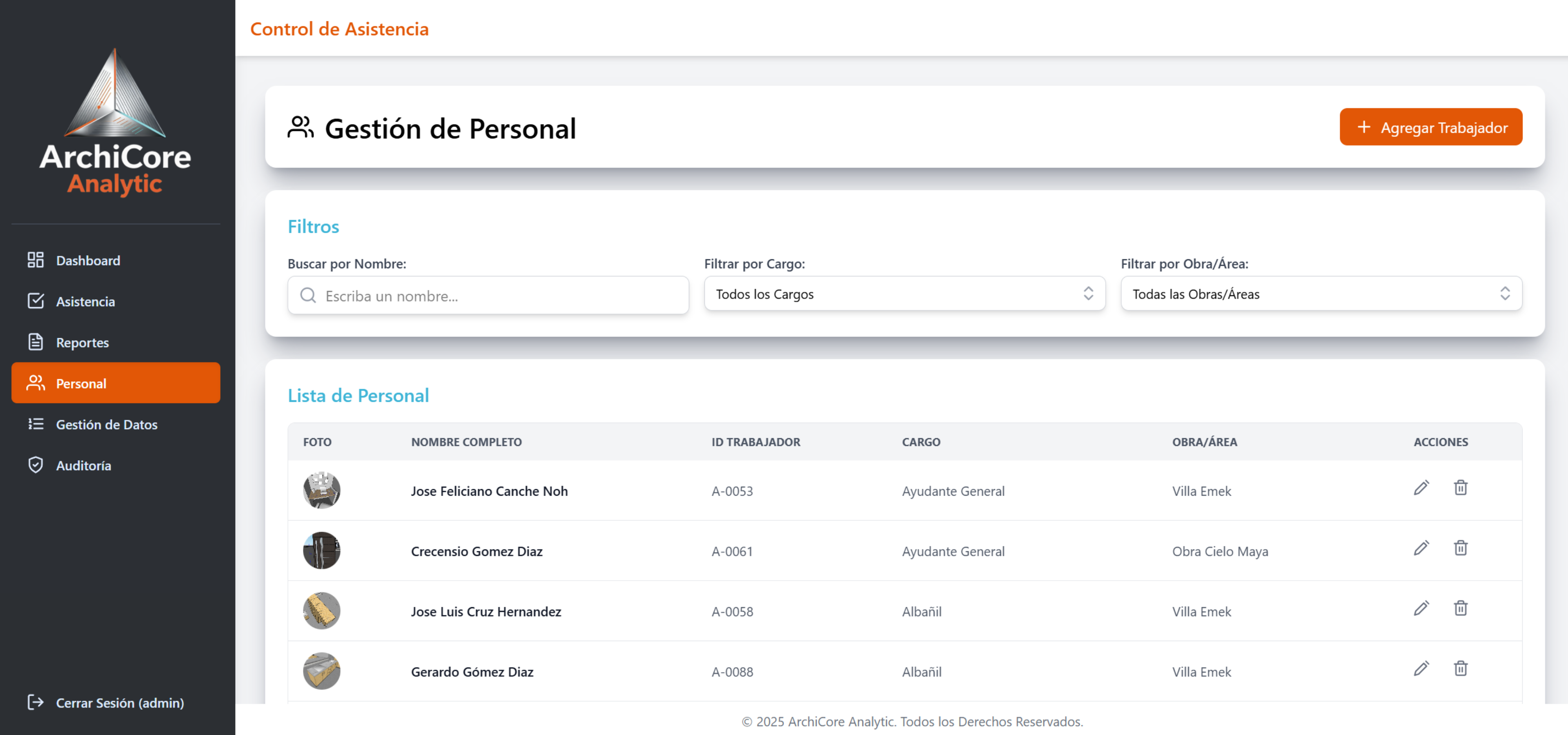This screenshot has width=1568, height=735.
Task: Click the Control de Asistencia header title
Action: click(x=339, y=29)
